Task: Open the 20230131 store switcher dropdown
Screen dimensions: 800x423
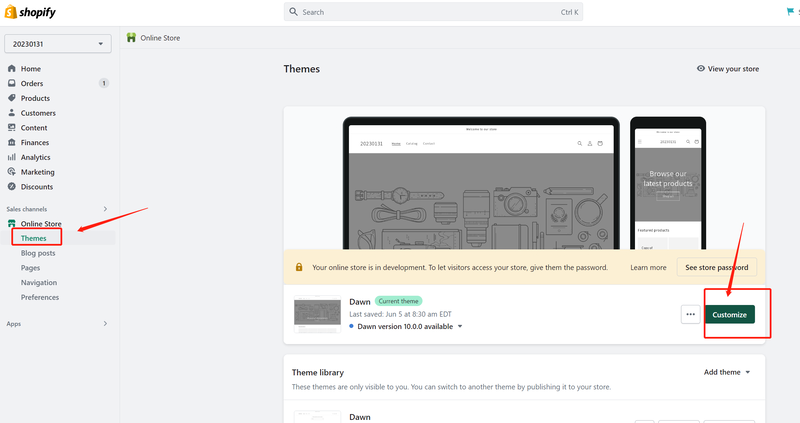Action: 58,44
